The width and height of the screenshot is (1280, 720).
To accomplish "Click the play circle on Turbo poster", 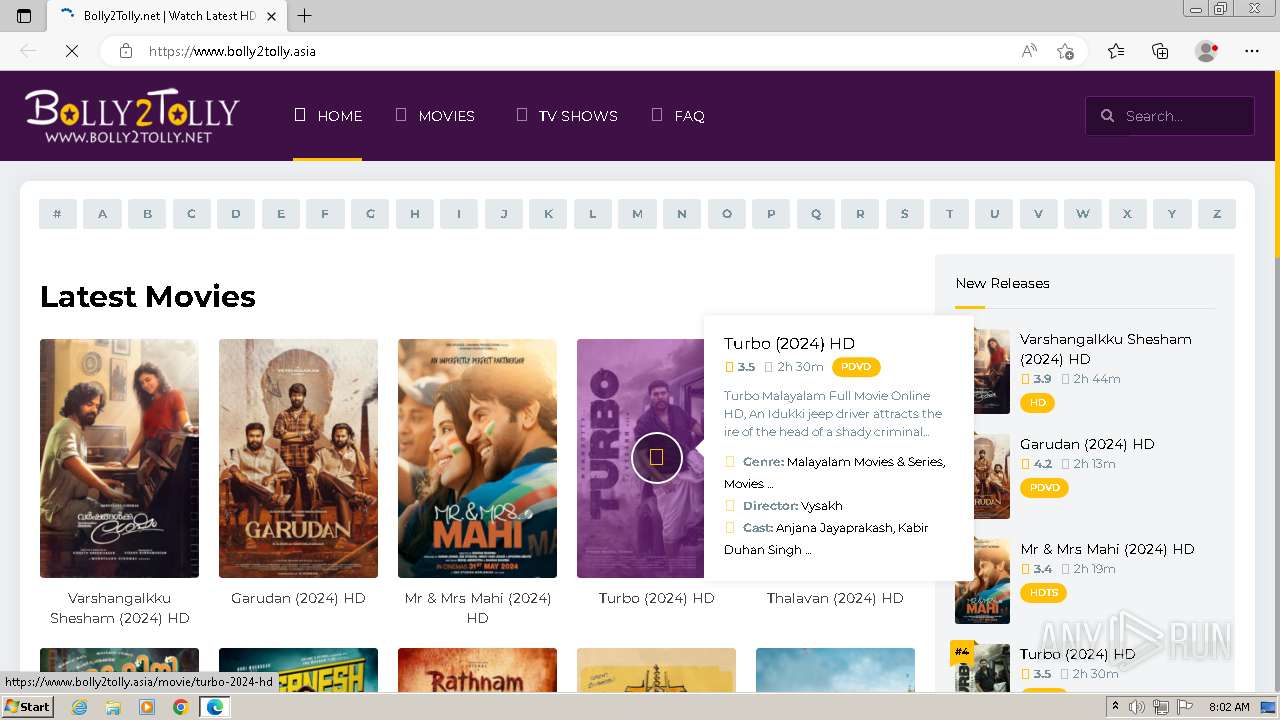I will point(656,458).
